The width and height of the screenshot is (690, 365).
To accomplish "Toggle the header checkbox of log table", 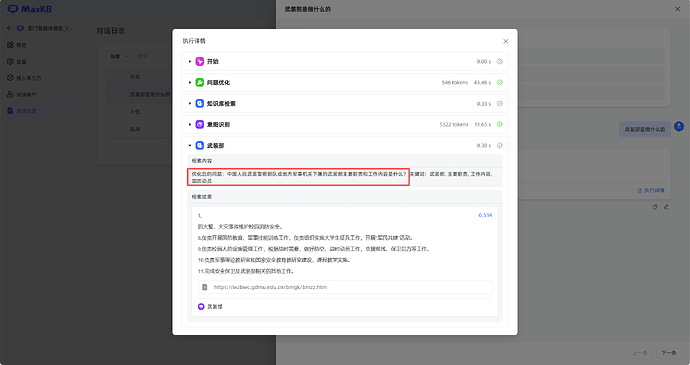I will tap(113, 77).
